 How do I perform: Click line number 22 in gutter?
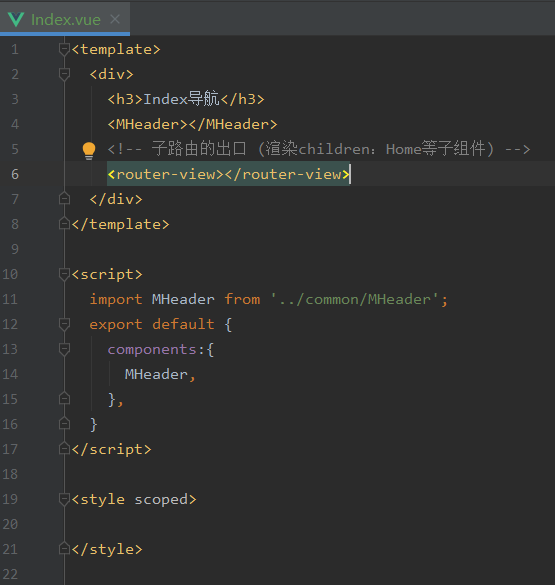point(10,574)
